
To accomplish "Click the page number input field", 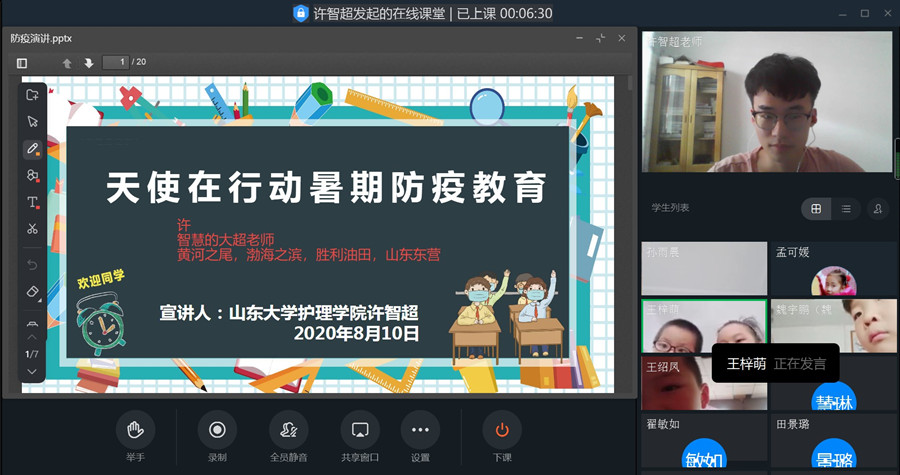I will [116, 62].
